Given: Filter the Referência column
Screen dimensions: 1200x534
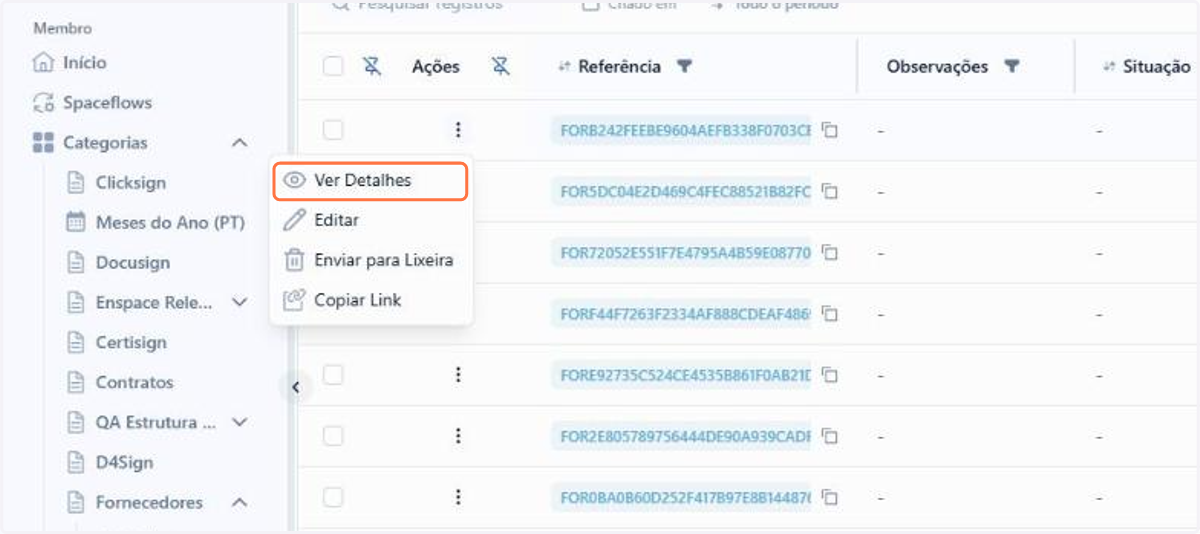Looking at the screenshot, I should click(684, 67).
